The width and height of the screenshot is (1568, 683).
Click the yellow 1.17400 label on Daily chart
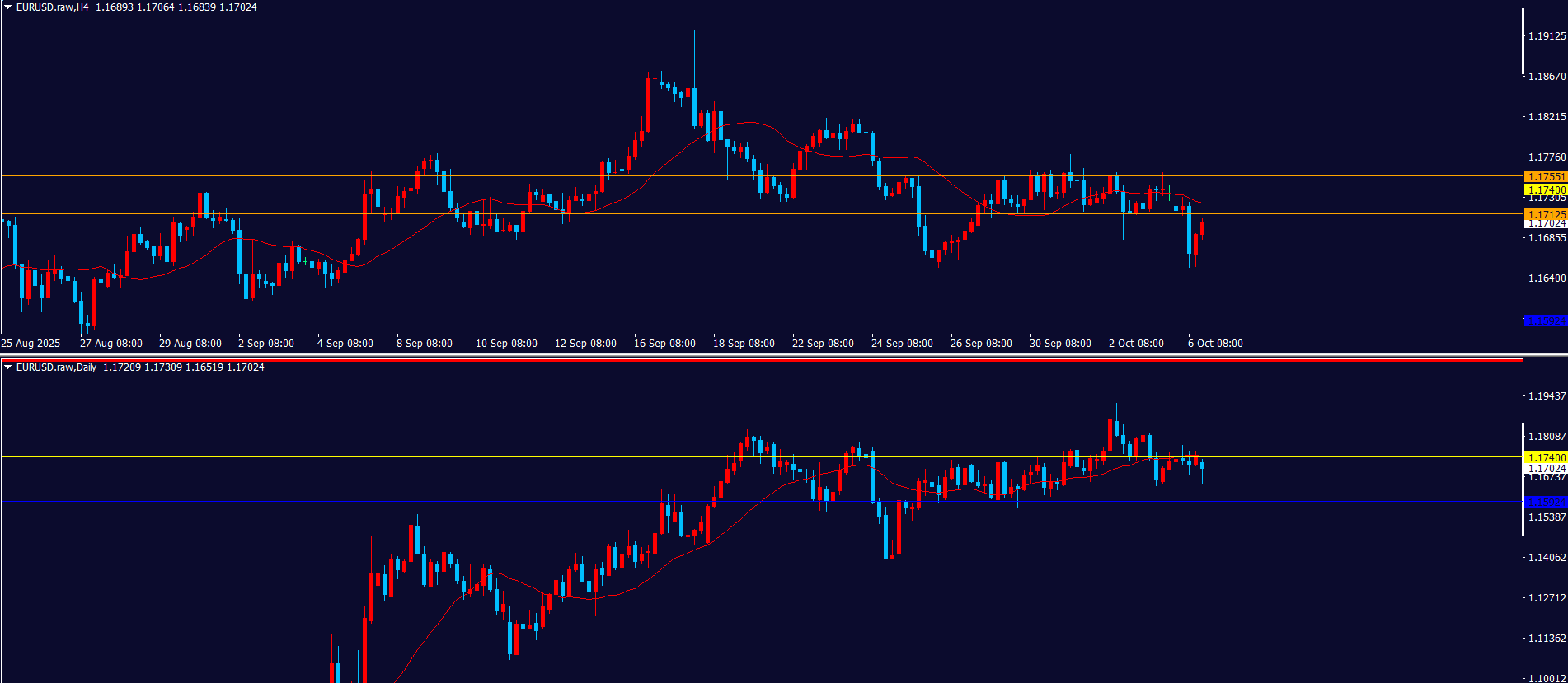click(1546, 457)
